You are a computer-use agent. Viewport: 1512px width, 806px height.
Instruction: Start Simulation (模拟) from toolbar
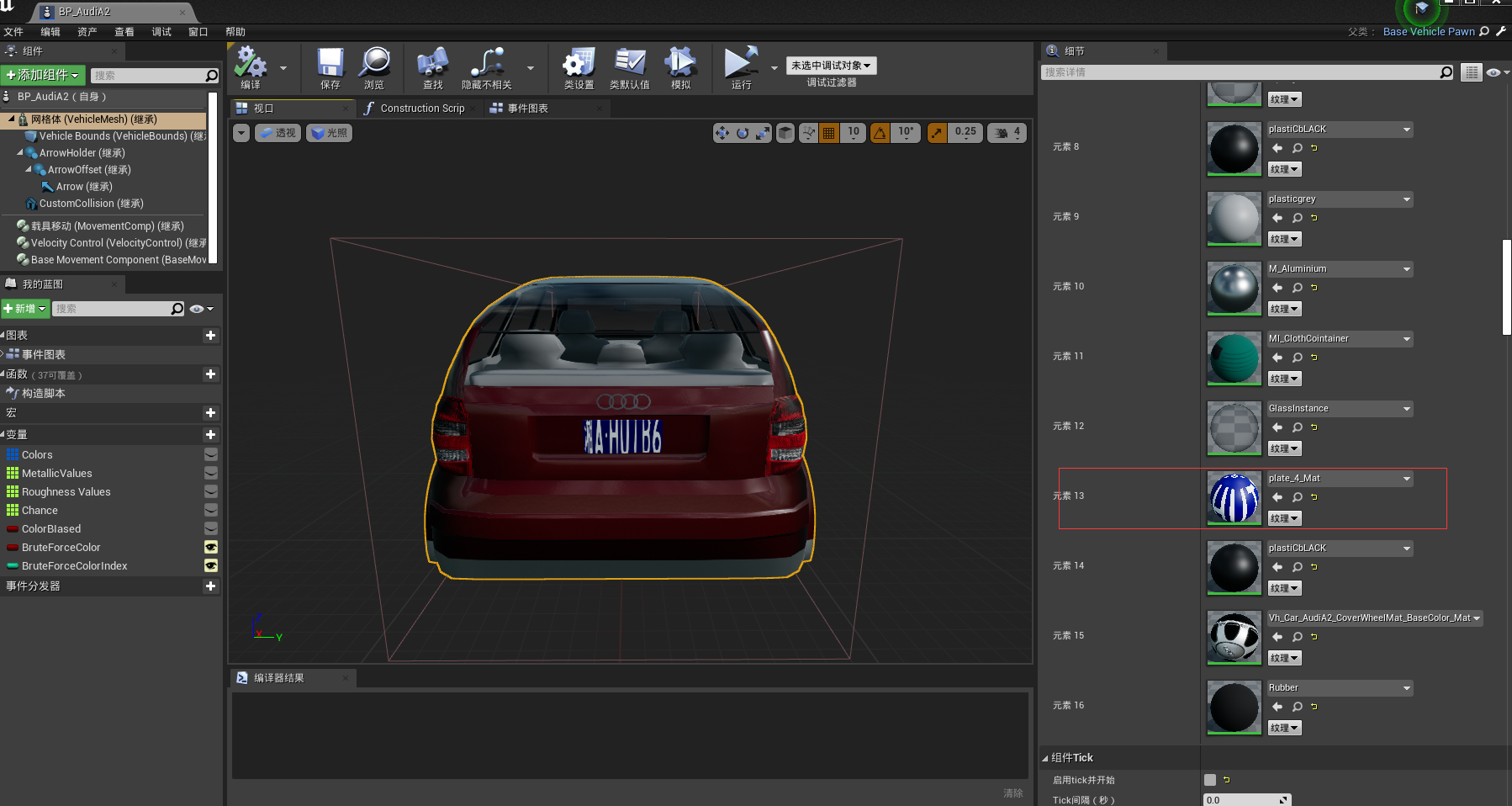coord(680,64)
